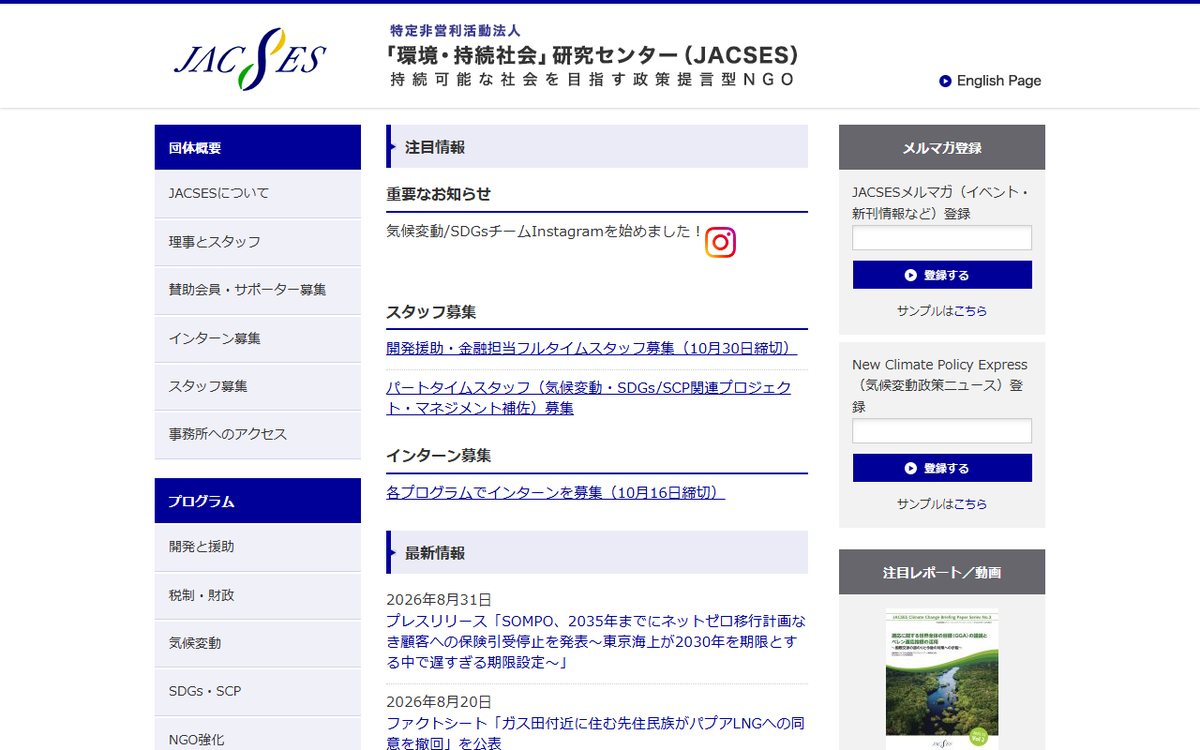Screen dimensions: 1200x750
Task: Open 理事とスタッフ menu item
Action: (257, 242)
